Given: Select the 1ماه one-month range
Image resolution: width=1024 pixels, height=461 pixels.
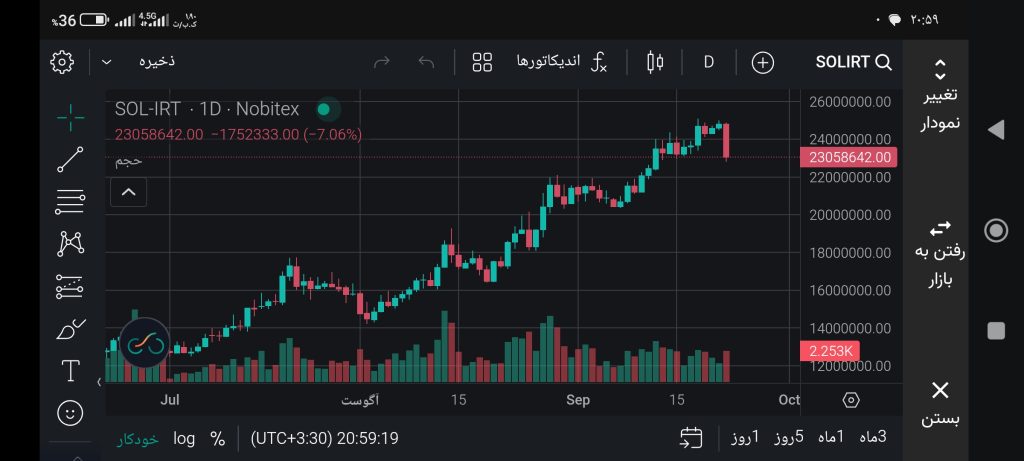Looking at the screenshot, I should click(x=831, y=437).
